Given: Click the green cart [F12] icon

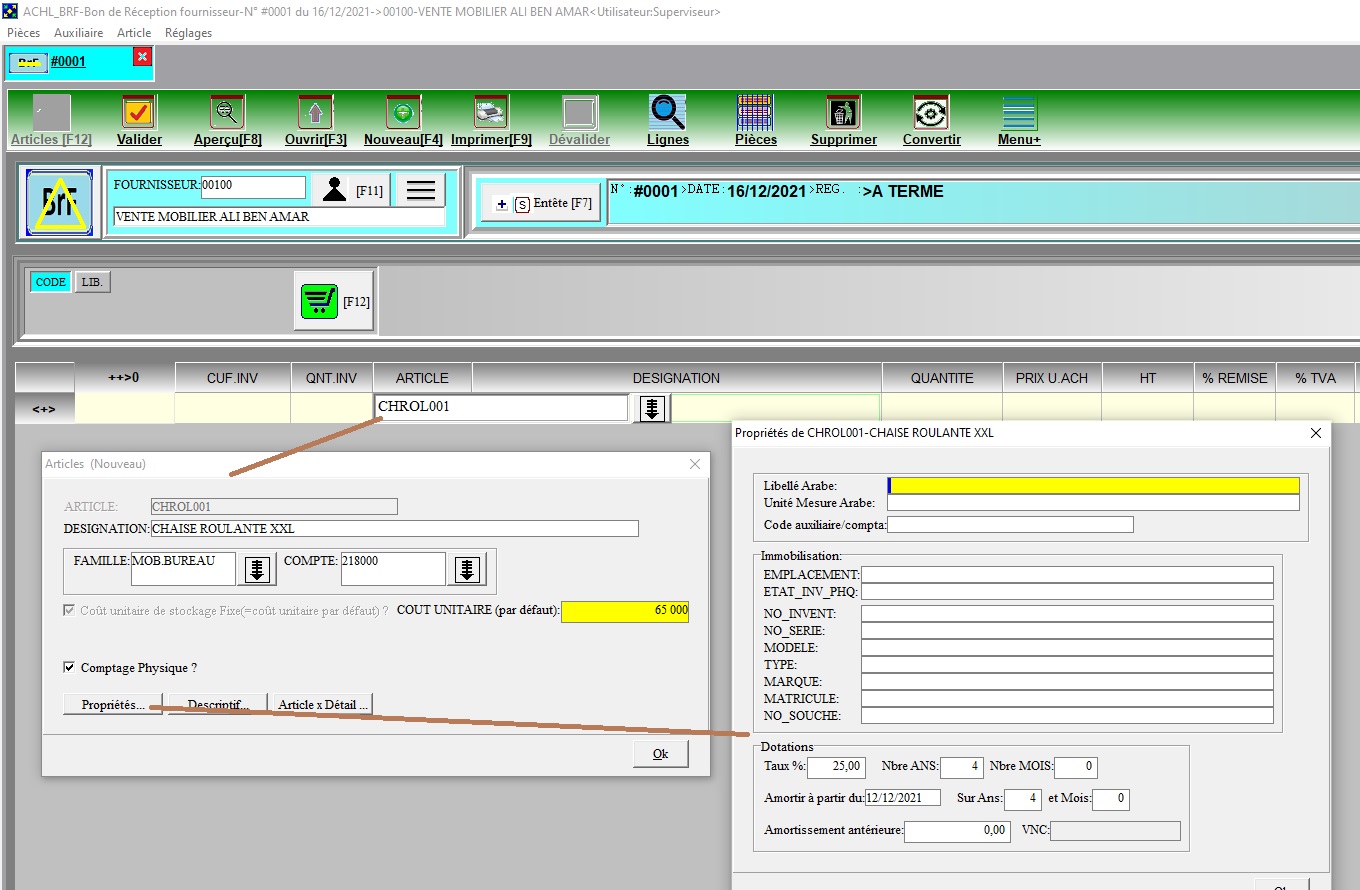Looking at the screenshot, I should click(x=334, y=300).
